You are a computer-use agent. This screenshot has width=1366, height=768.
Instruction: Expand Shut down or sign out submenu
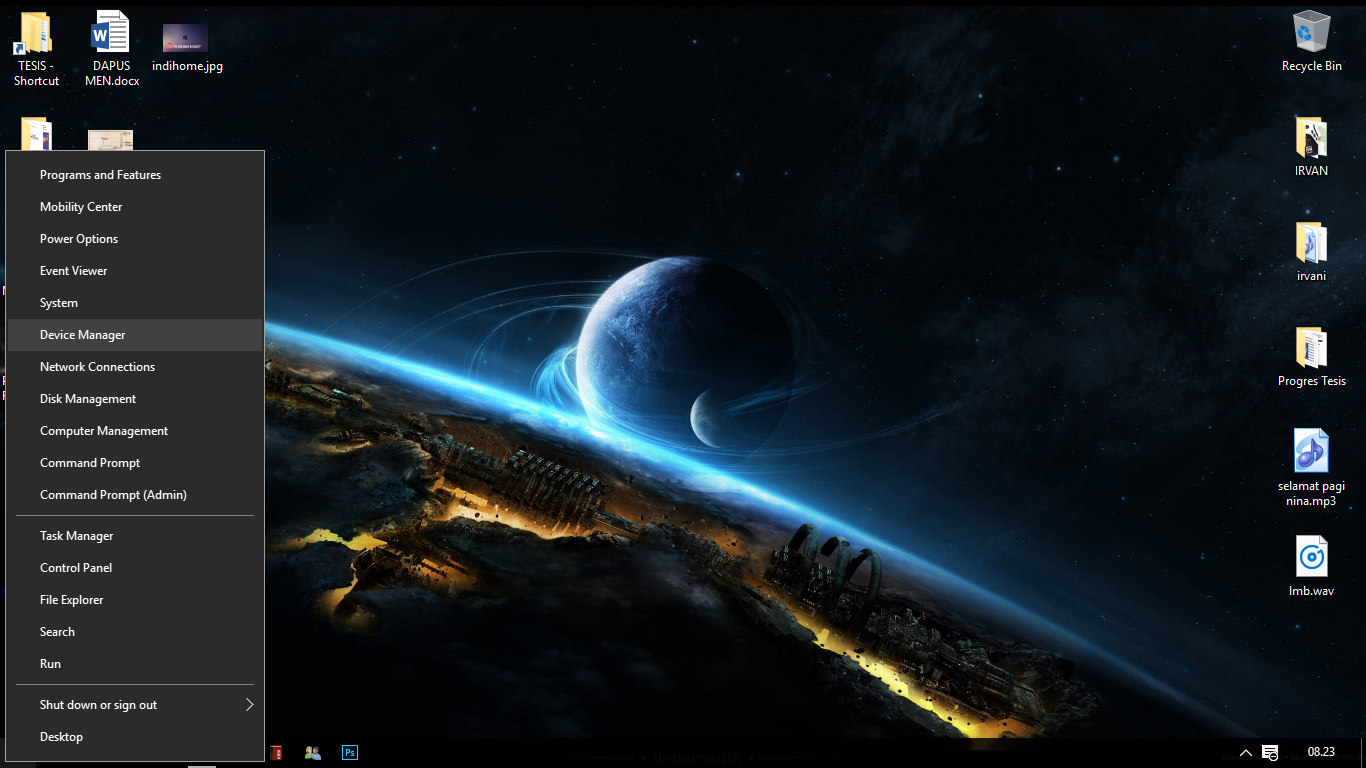coord(135,705)
